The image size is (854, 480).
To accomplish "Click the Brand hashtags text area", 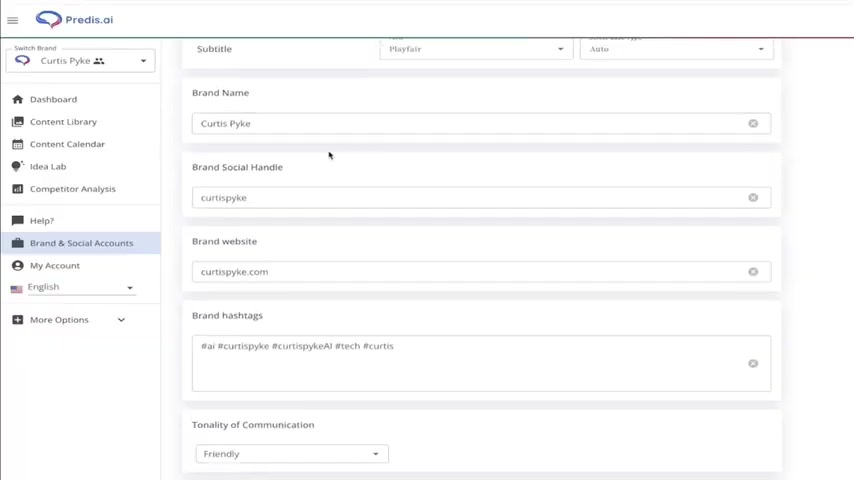I will (x=481, y=363).
